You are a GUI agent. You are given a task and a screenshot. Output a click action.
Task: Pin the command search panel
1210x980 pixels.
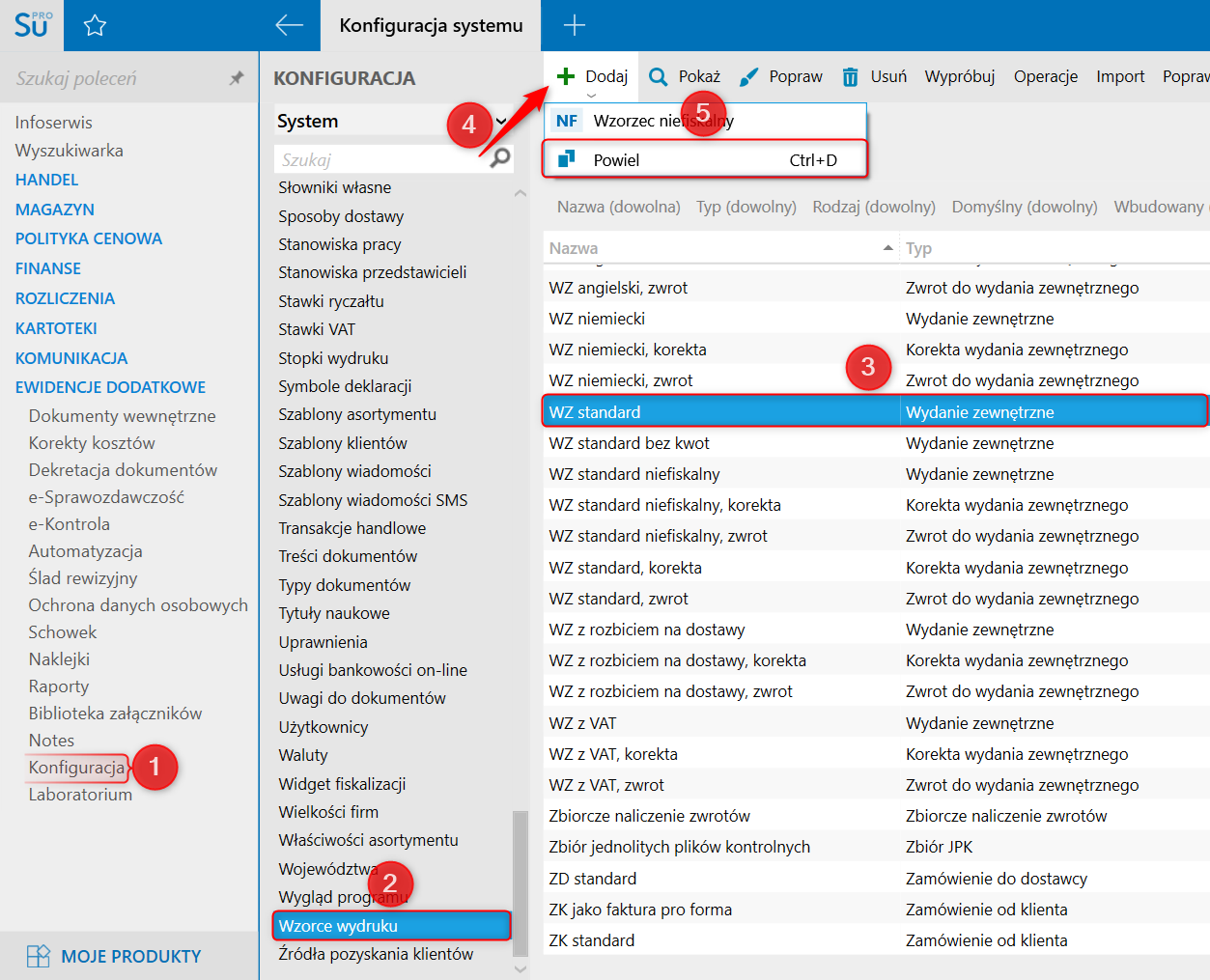tap(236, 78)
